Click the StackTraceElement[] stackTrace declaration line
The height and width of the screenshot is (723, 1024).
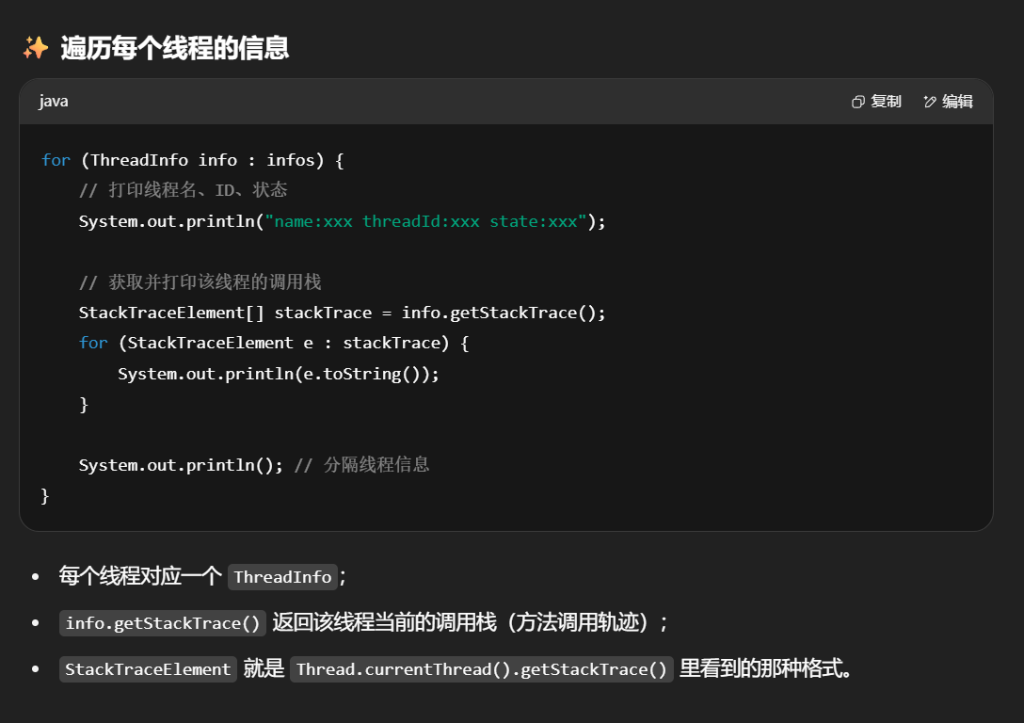point(342,313)
